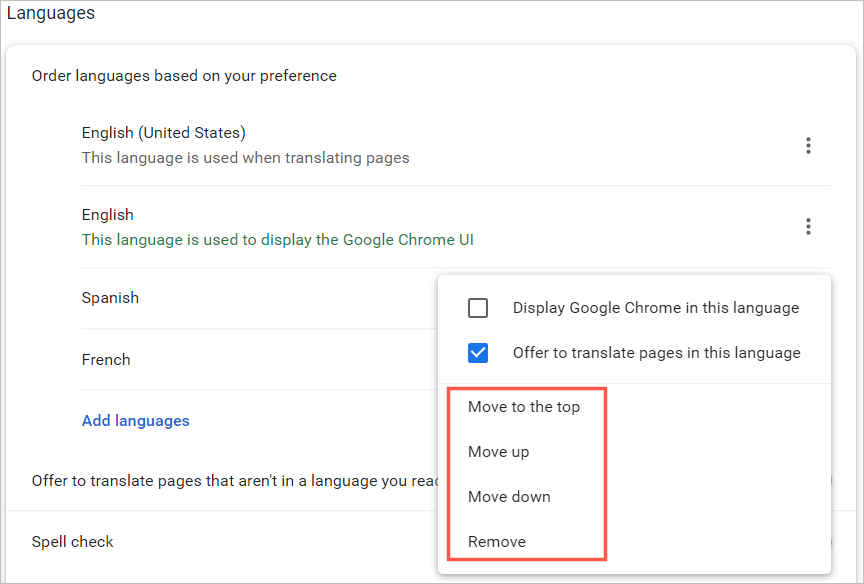This screenshot has width=864, height=584.
Task: Select the French language row
Action: coord(106,360)
